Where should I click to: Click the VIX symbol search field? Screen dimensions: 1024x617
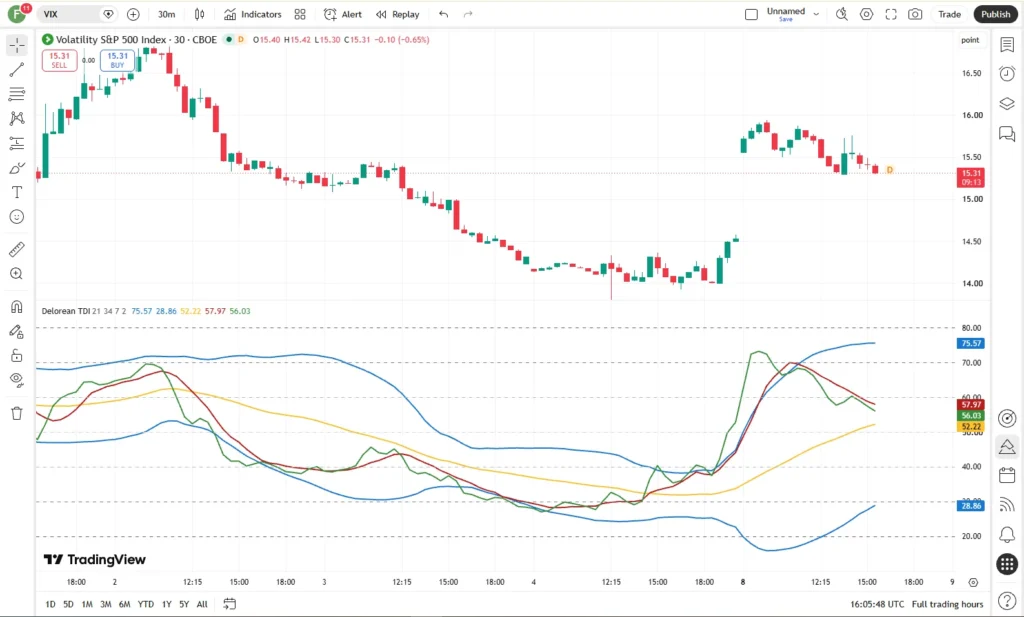coord(77,14)
